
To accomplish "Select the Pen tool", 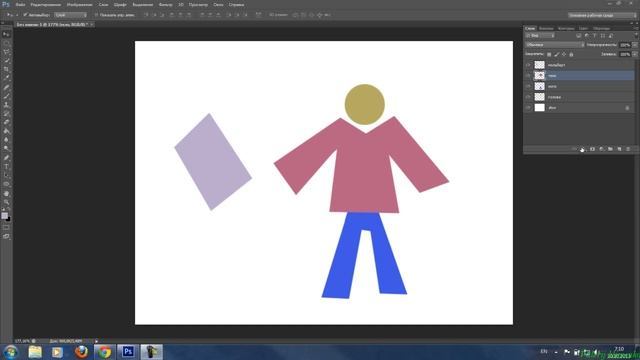I will coord(6,158).
